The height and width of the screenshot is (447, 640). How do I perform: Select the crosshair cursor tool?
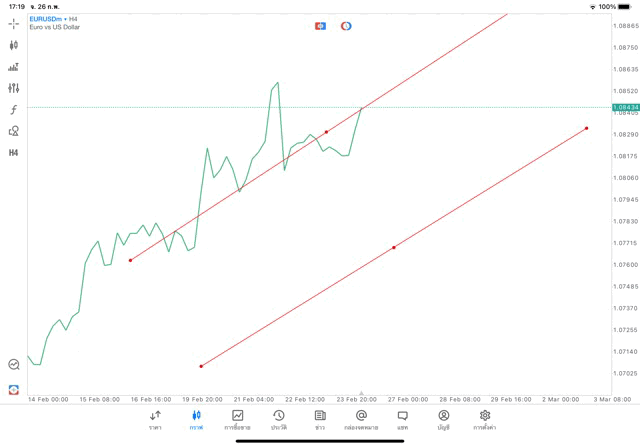coord(13,23)
